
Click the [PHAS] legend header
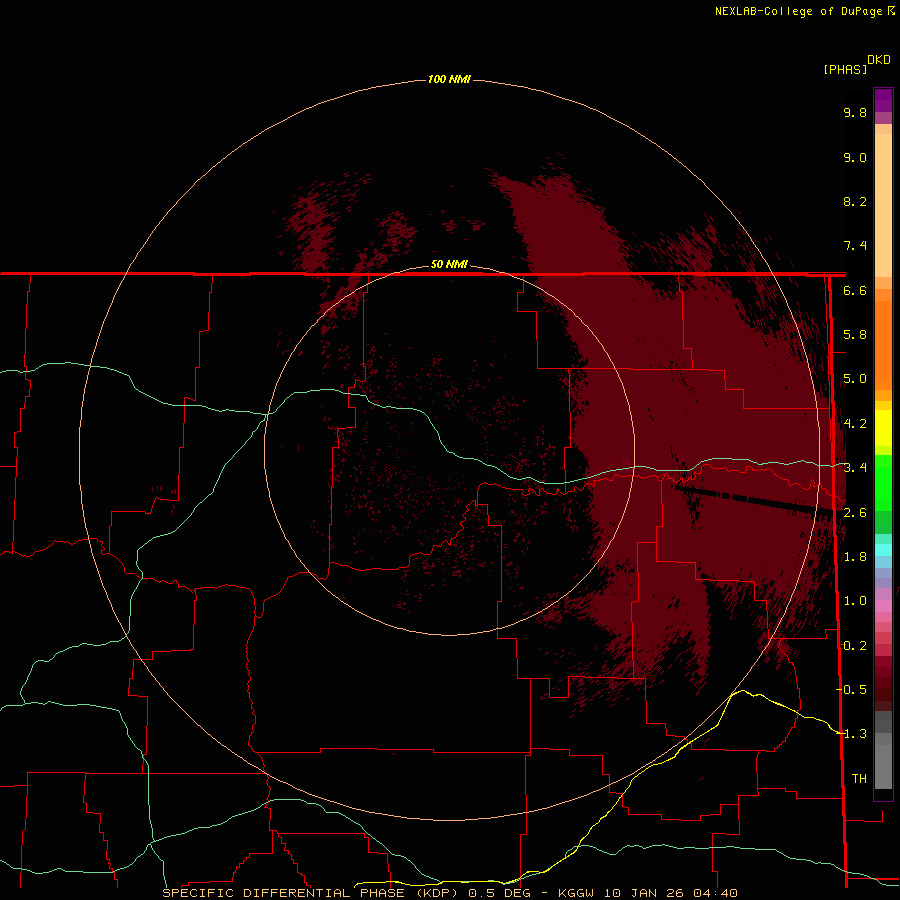(845, 69)
